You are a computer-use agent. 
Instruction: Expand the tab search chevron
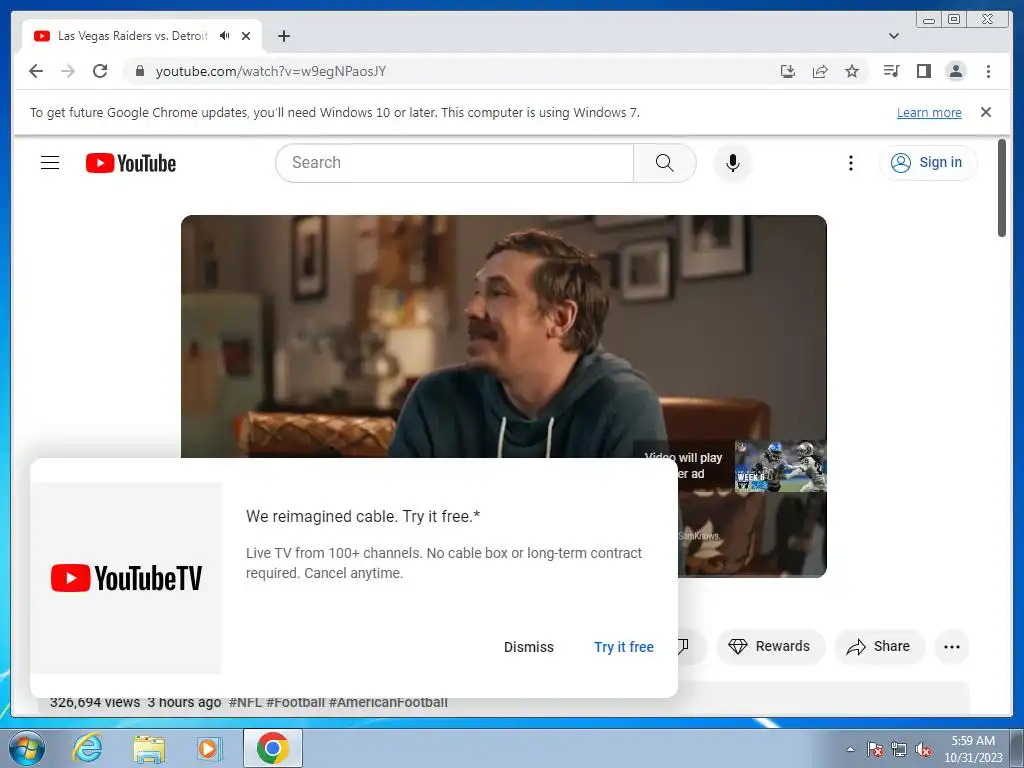tap(894, 36)
